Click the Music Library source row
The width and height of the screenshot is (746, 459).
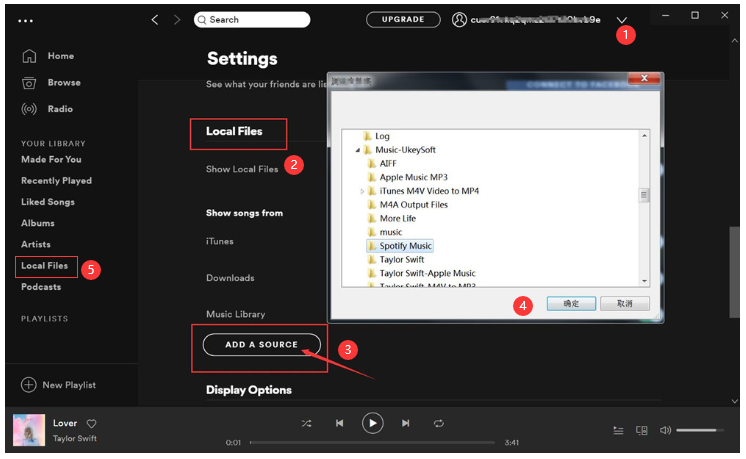(236, 314)
